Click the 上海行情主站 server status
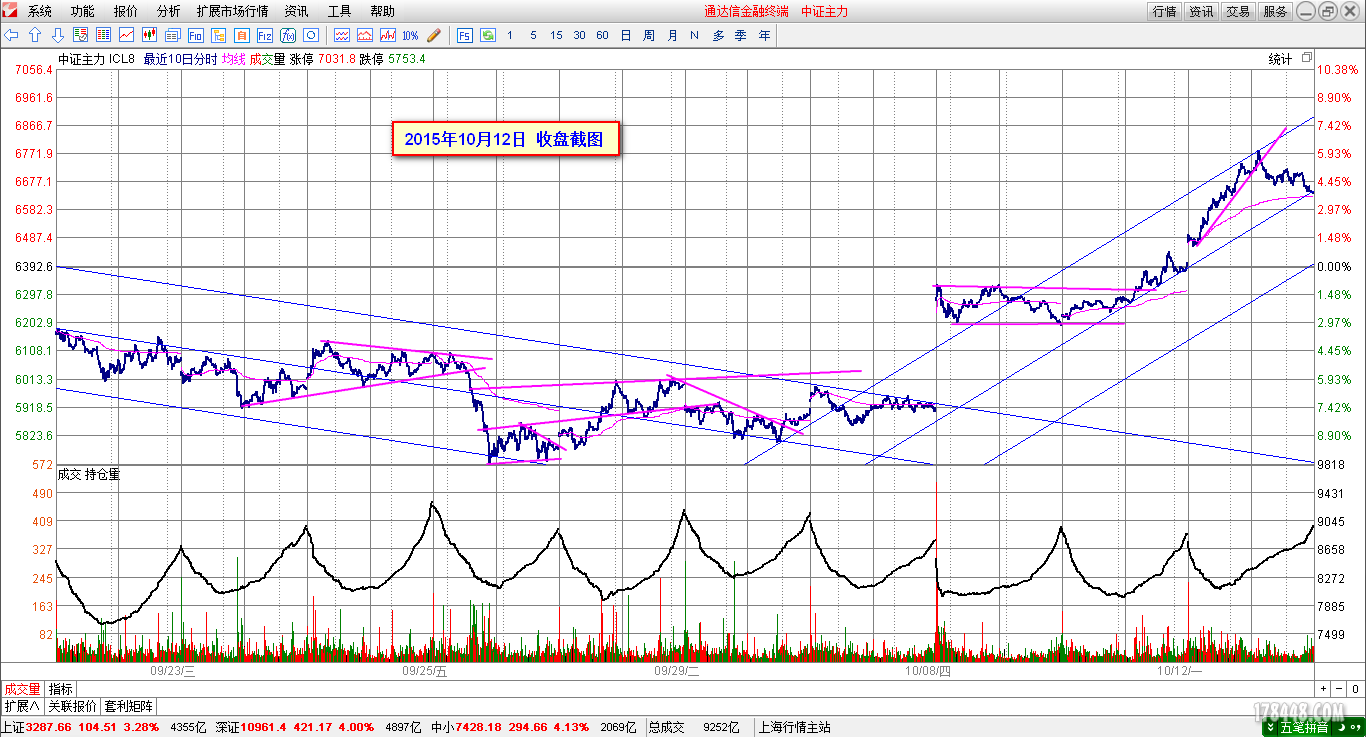 click(x=795, y=727)
